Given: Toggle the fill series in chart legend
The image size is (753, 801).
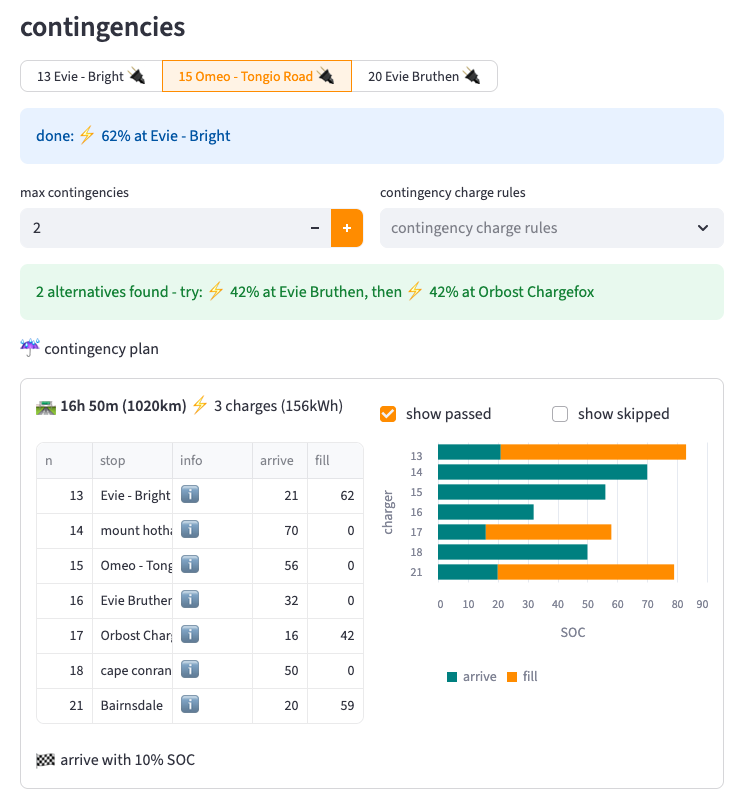Looking at the screenshot, I should pyautogui.click(x=522, y=677).
